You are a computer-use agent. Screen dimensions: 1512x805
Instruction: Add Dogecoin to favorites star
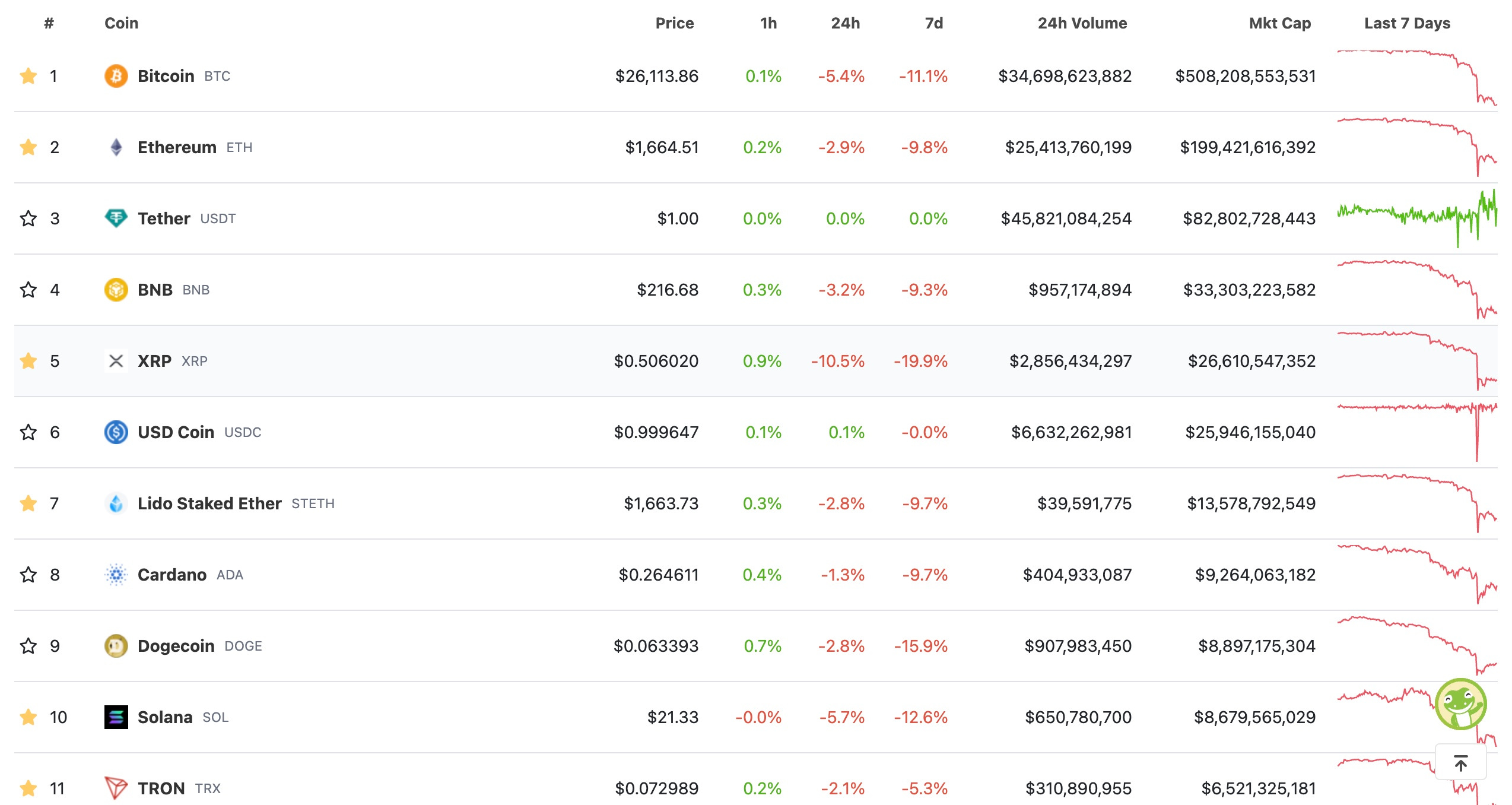[x=28, y=646]
